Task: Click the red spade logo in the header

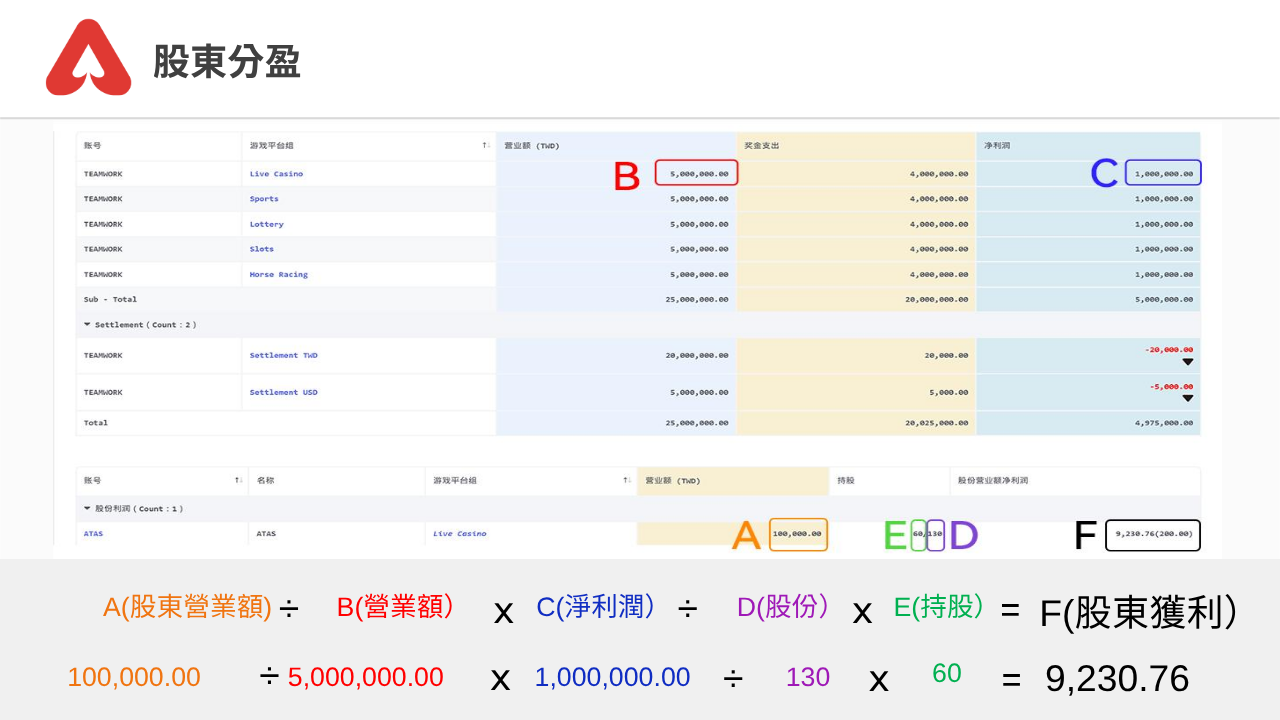Action: (x=88, y=57)
